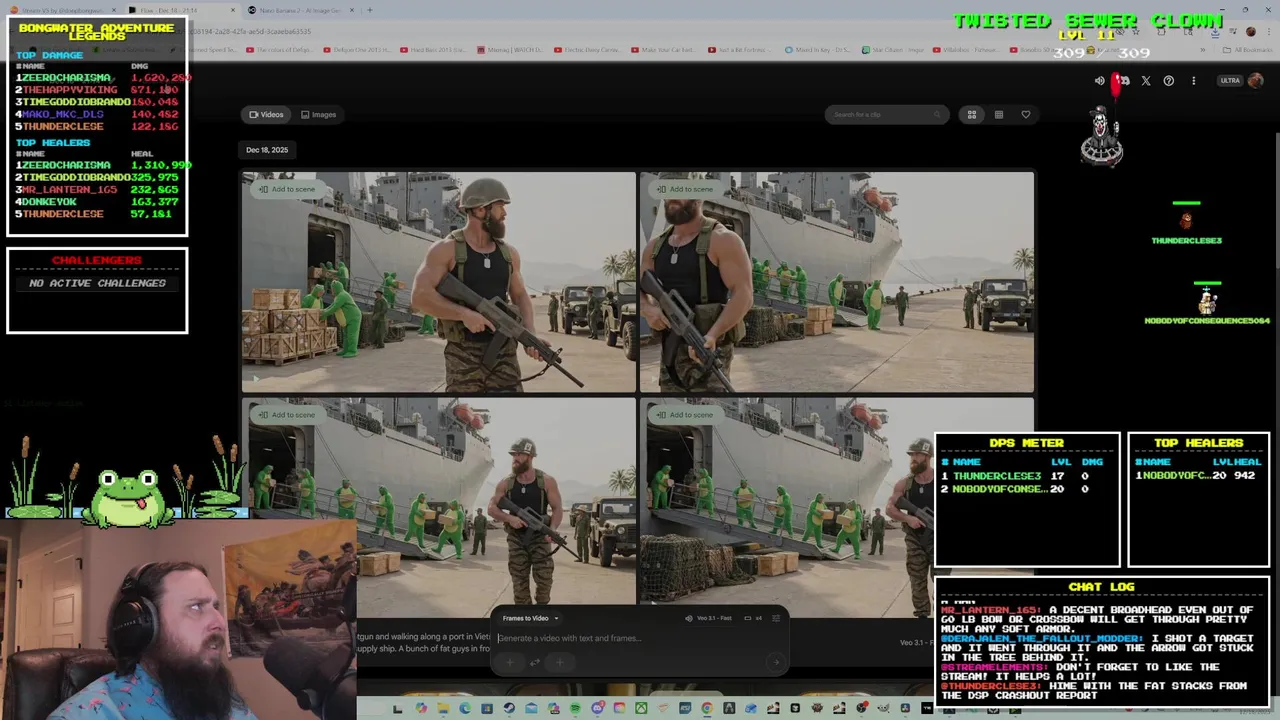Add the bottom-left video to scene
The image size is (1280, 720).
(x=287, y=415)
